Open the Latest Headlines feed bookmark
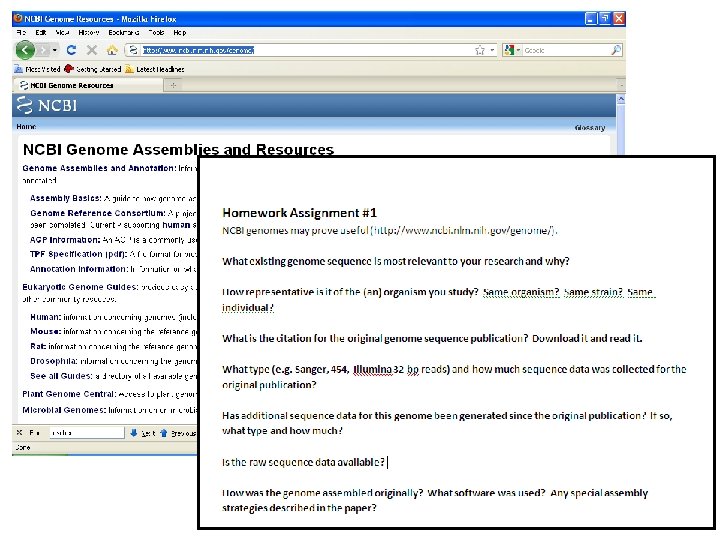This screenshot has width=720, height=540. click(155, 69)
